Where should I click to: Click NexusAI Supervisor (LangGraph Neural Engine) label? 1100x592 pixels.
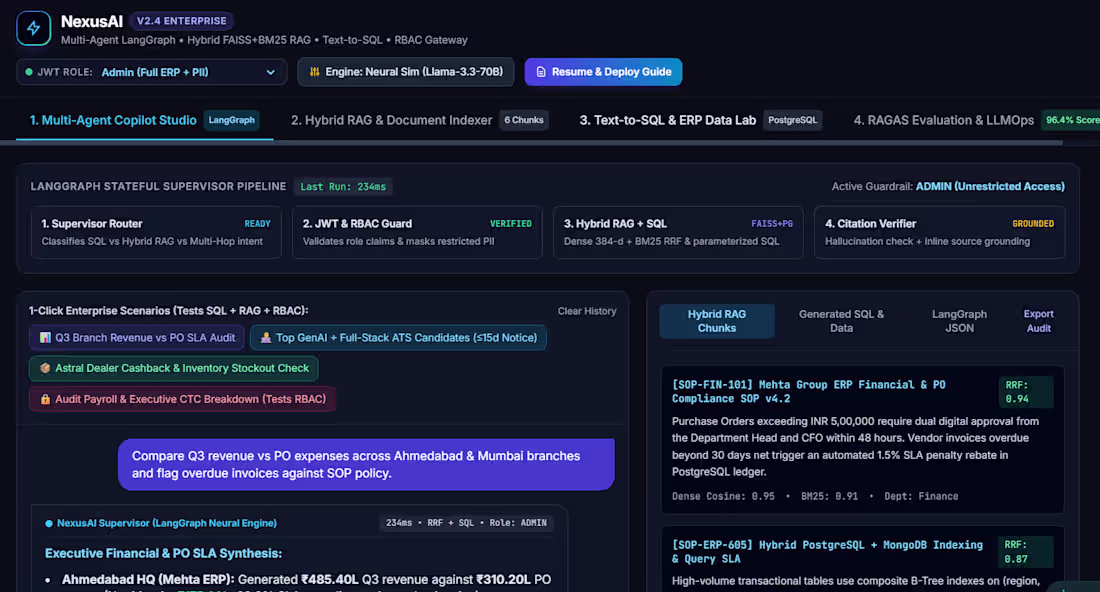point(167,523)
